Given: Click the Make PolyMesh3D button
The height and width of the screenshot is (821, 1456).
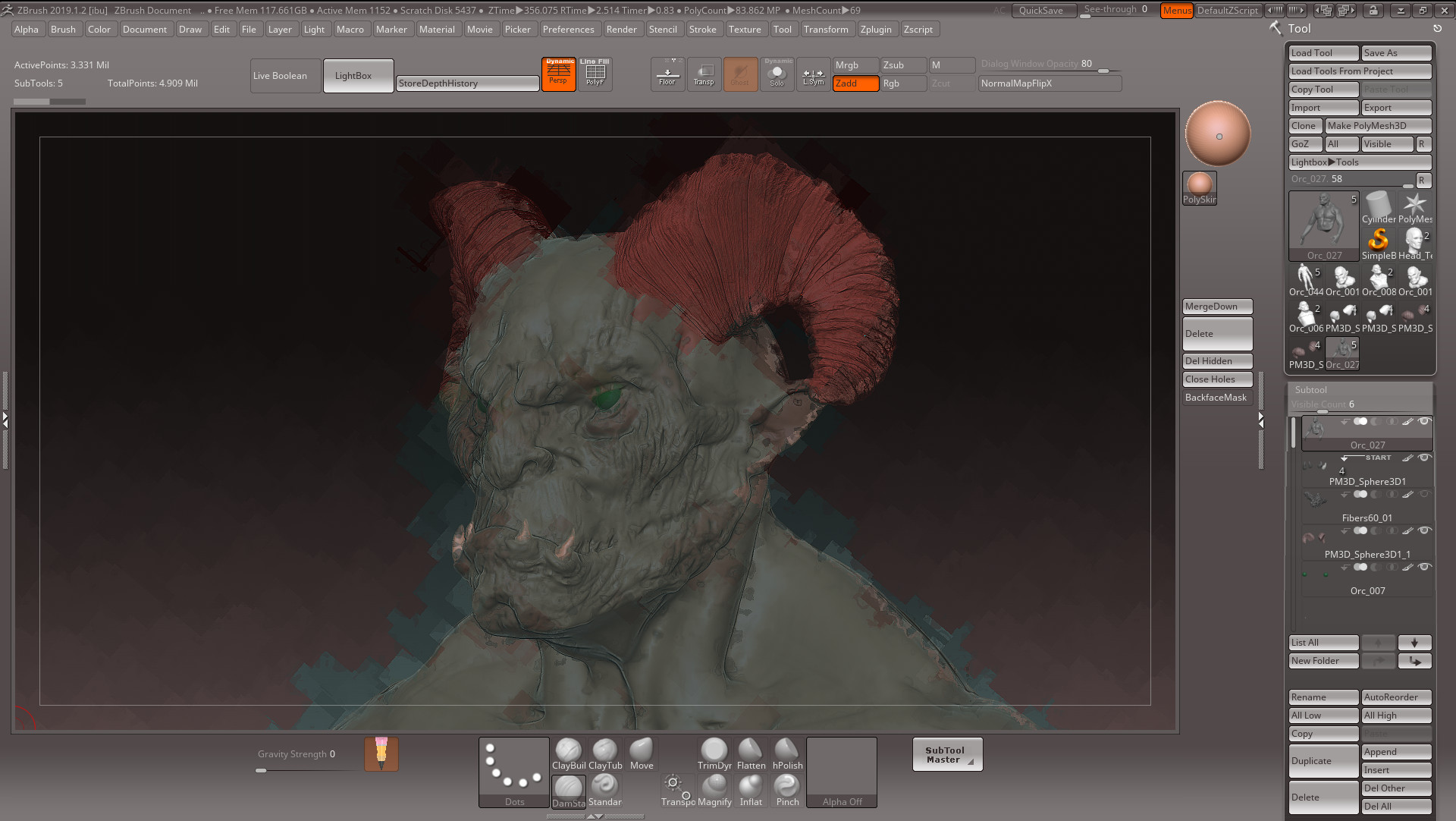Looking at the screenshot, I should point(1378,125).
